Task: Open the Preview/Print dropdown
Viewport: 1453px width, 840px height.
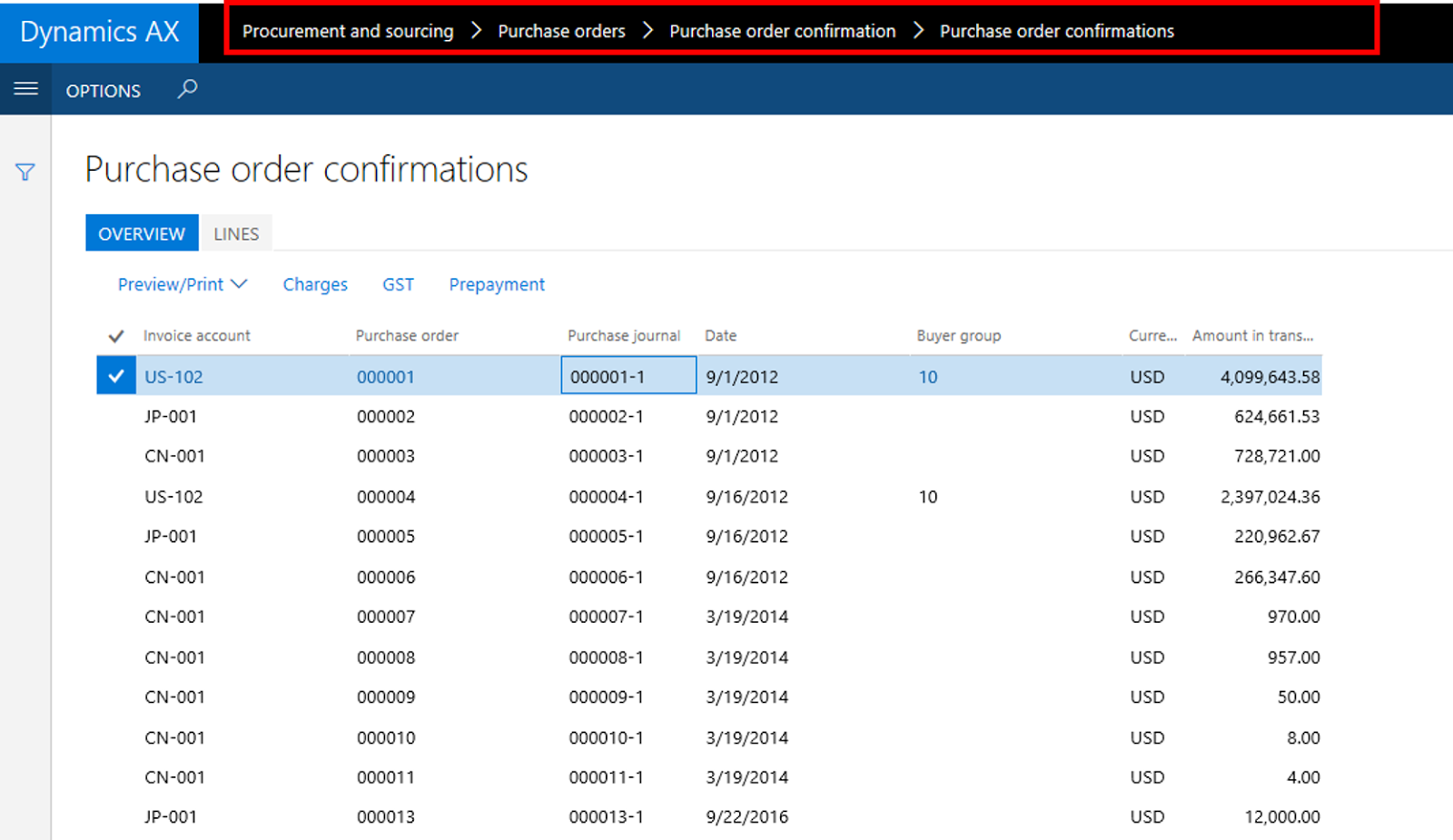Action: pos(181,284)
